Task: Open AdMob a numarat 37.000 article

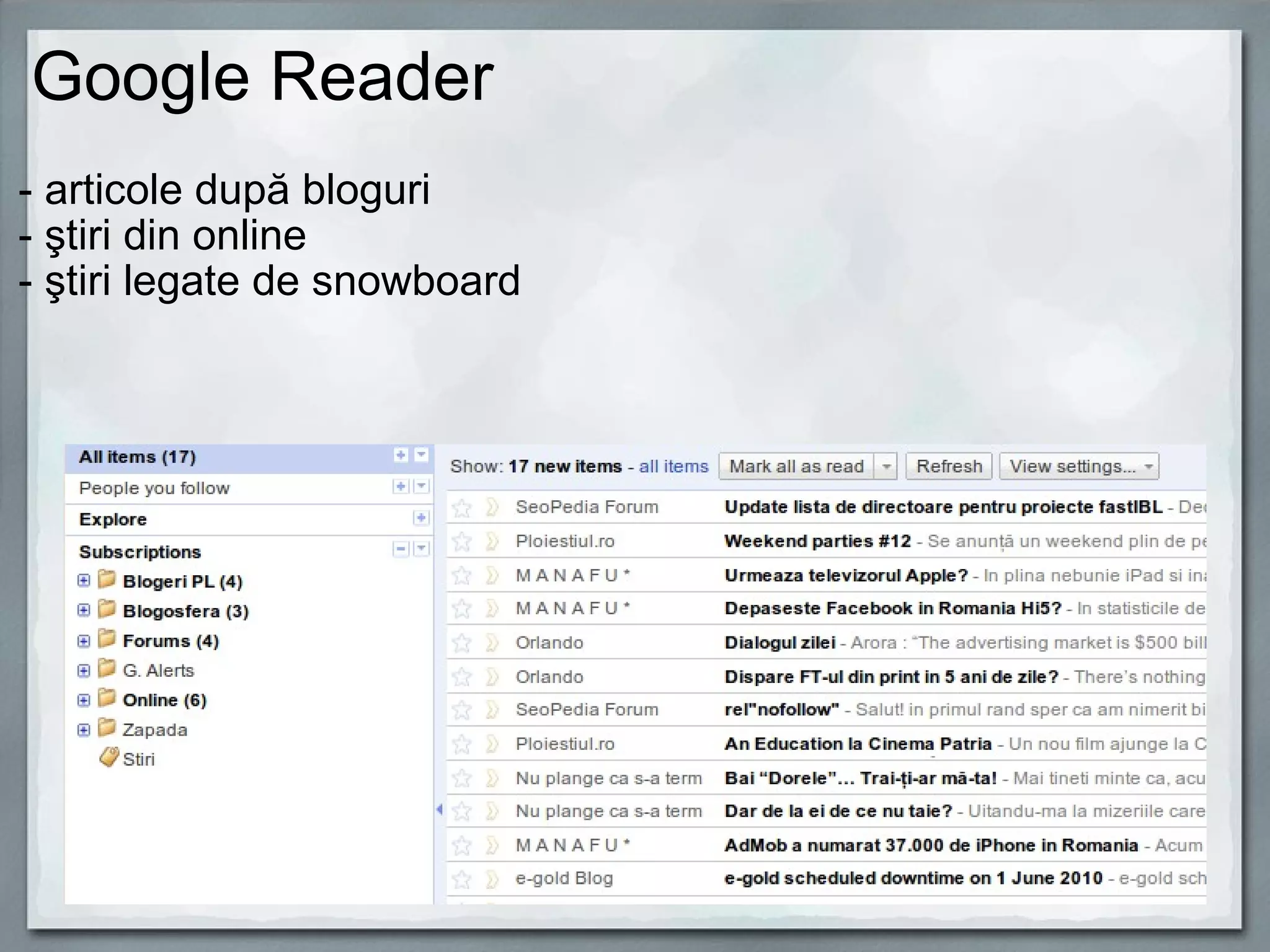Action: coord(931,845)
